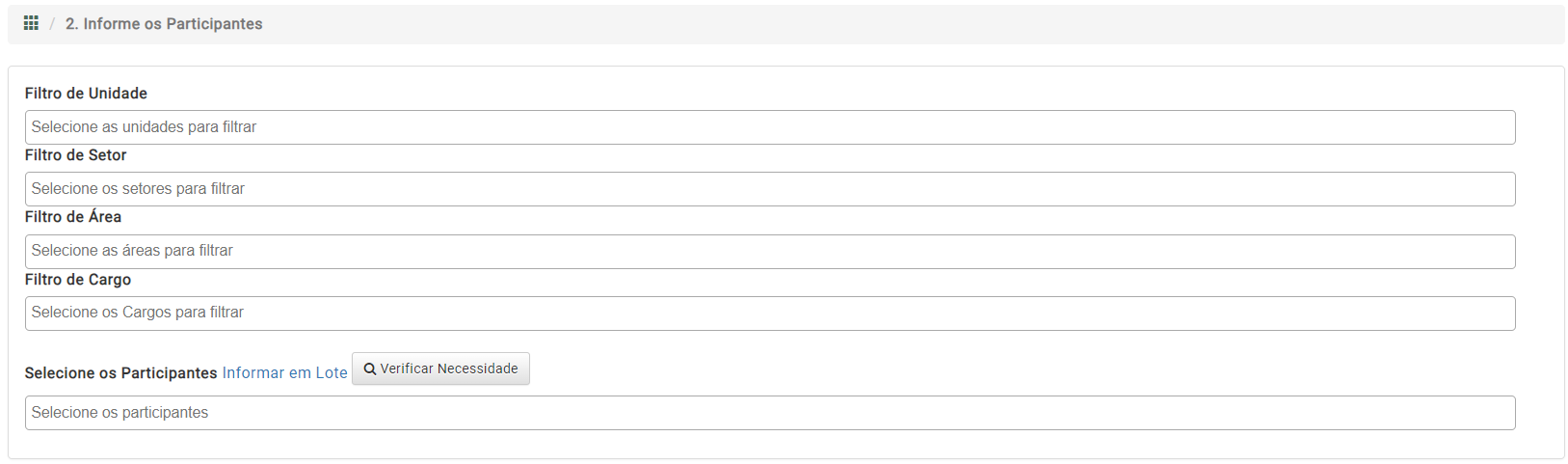Click the magnifier icon on Verificar Necessidade

pyautogui.click(x=369, y=369)
